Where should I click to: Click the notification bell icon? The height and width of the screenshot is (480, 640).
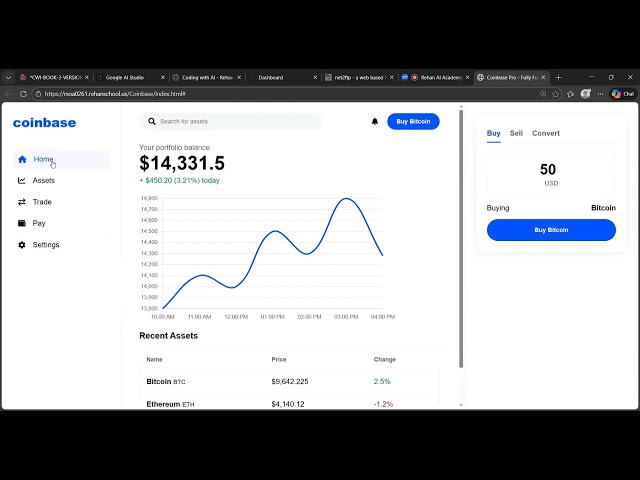click(375, 122)
